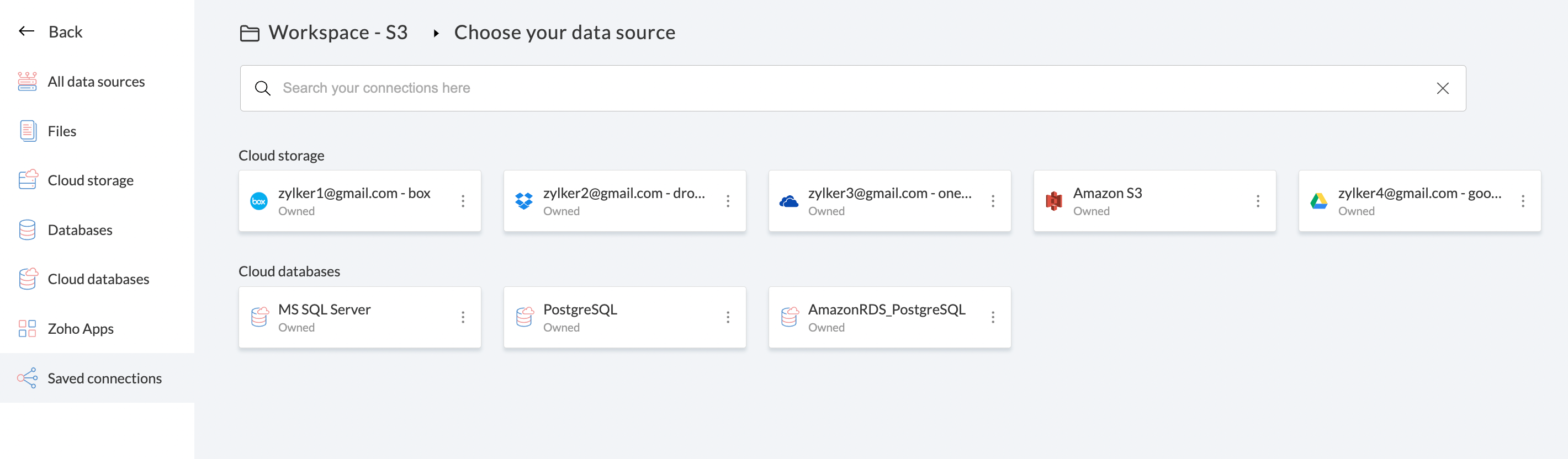Expand options for the MS SQL Server connection
1568x459 pixels.
463,317
